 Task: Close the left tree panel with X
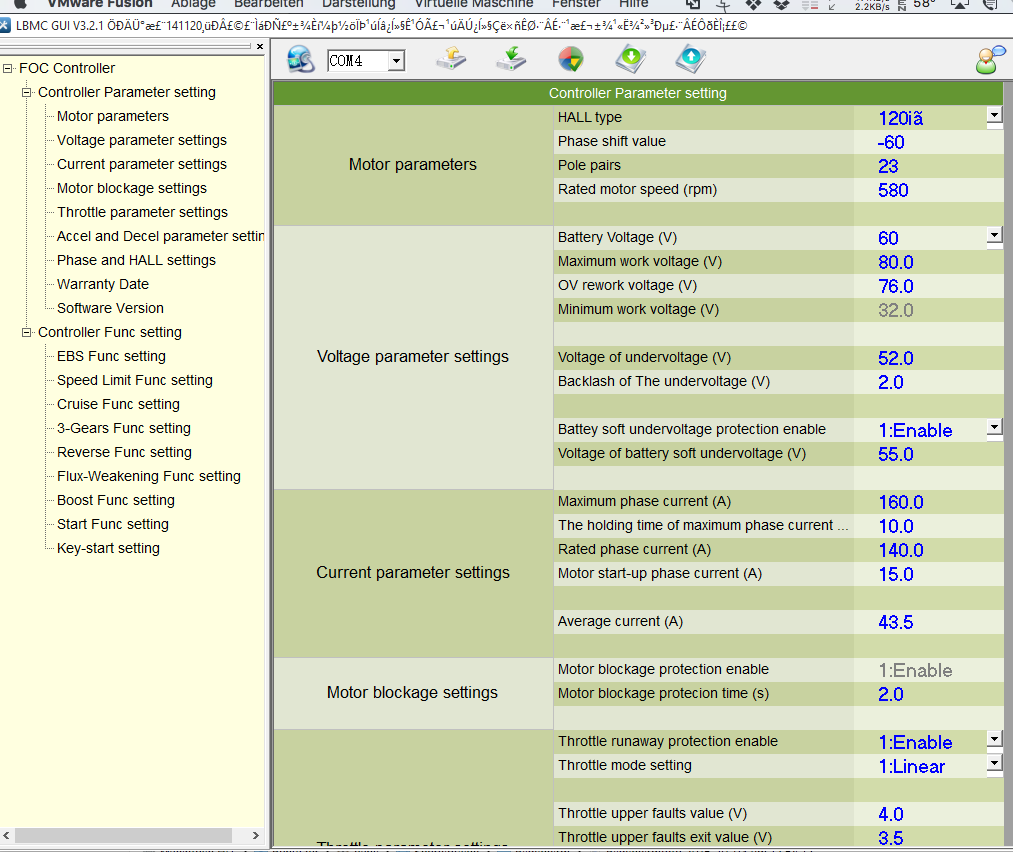(x=260, y=47)
